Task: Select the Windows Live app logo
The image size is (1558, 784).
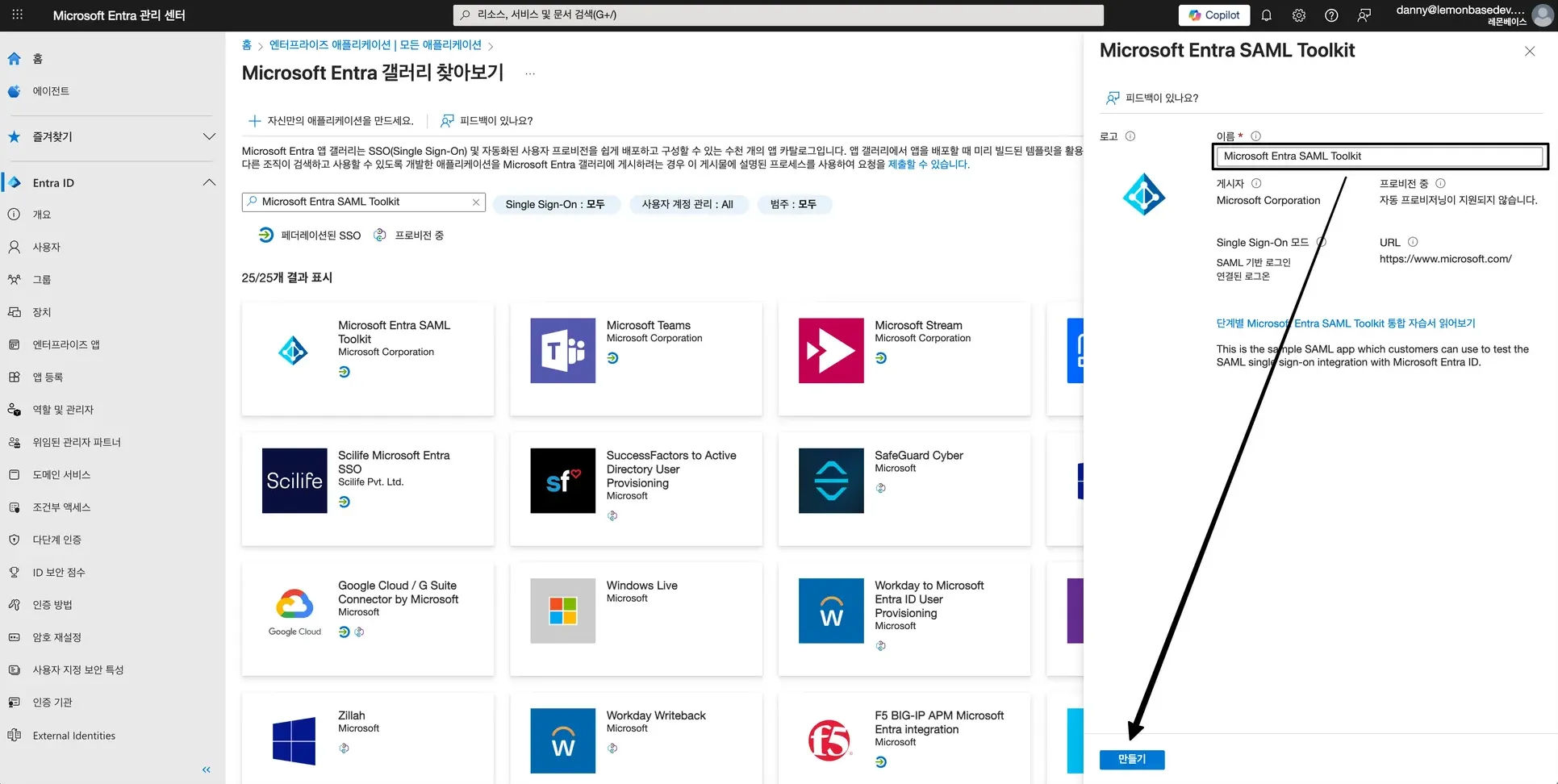Action: [562, 611]
